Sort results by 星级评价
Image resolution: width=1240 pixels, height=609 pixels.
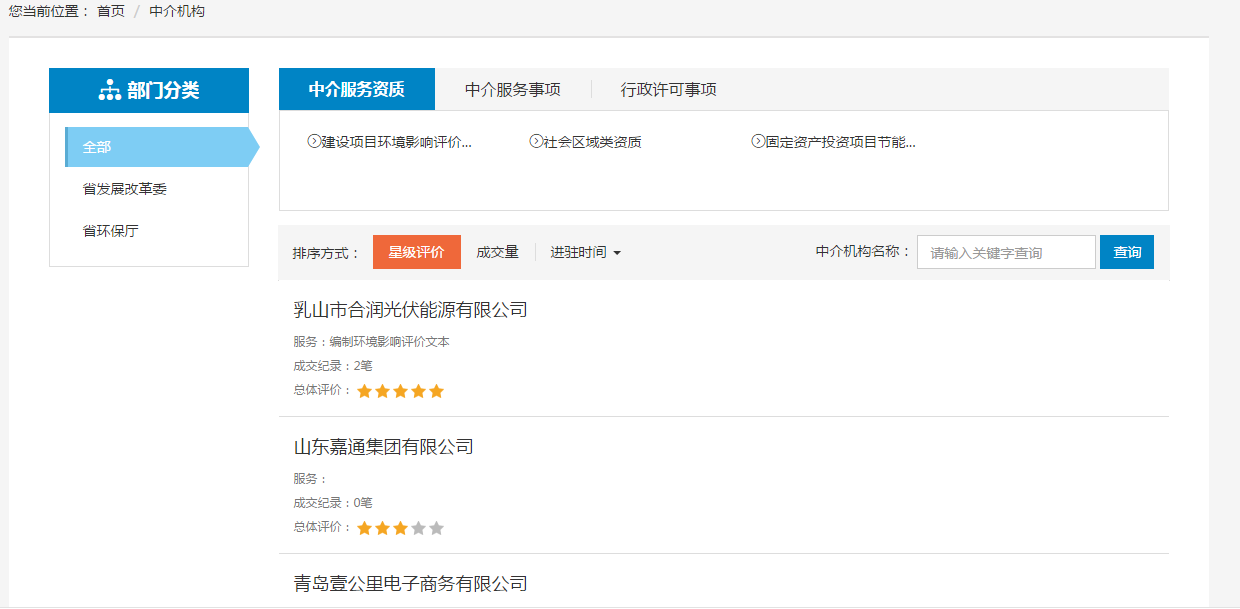pos(416,253)
